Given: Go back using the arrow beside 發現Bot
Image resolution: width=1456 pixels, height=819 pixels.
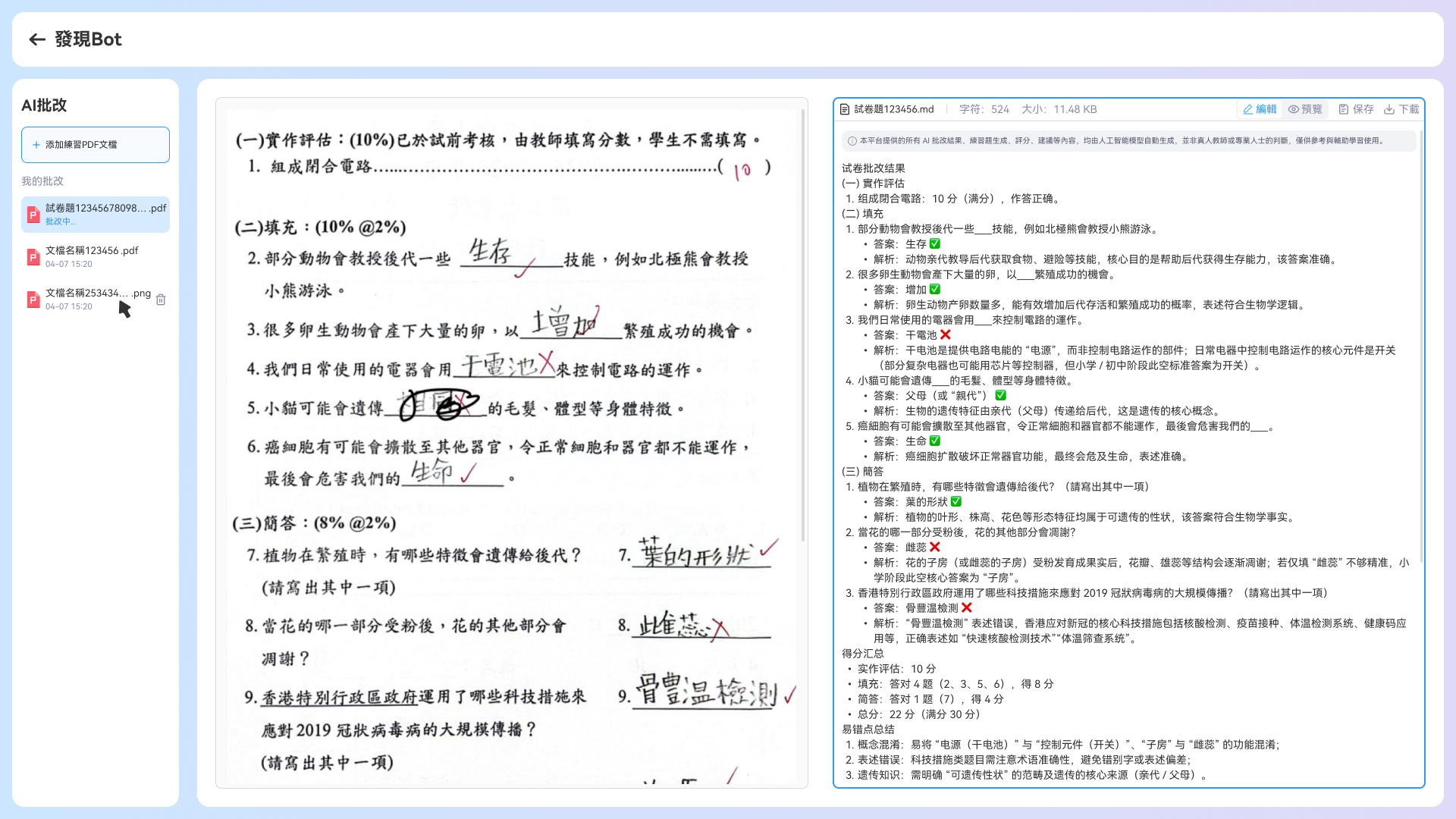Looking at the screenshot, I should click(37, 39).
